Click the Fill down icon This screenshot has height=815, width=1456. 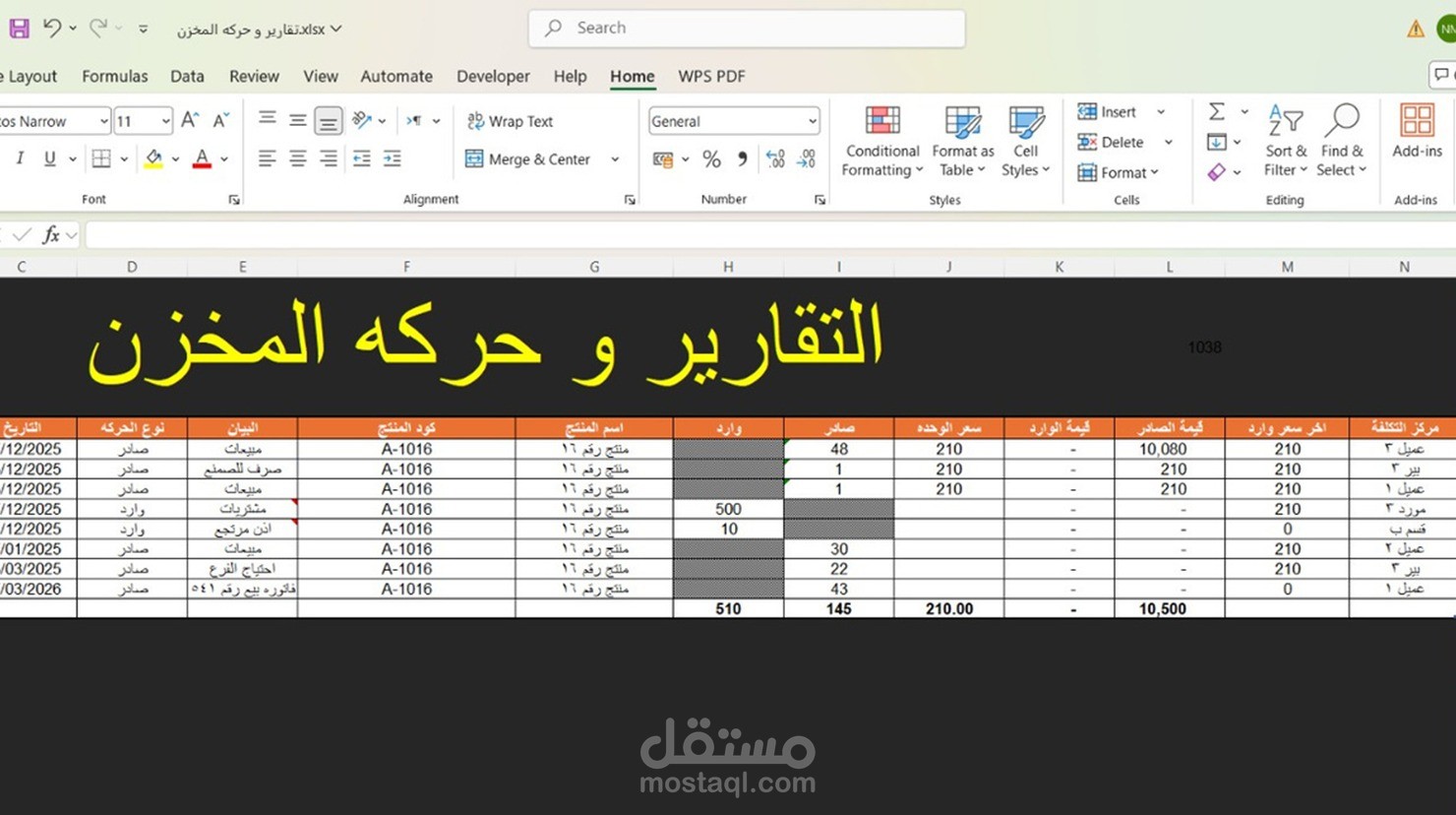pyautogui.click(x=1217, y=142)
